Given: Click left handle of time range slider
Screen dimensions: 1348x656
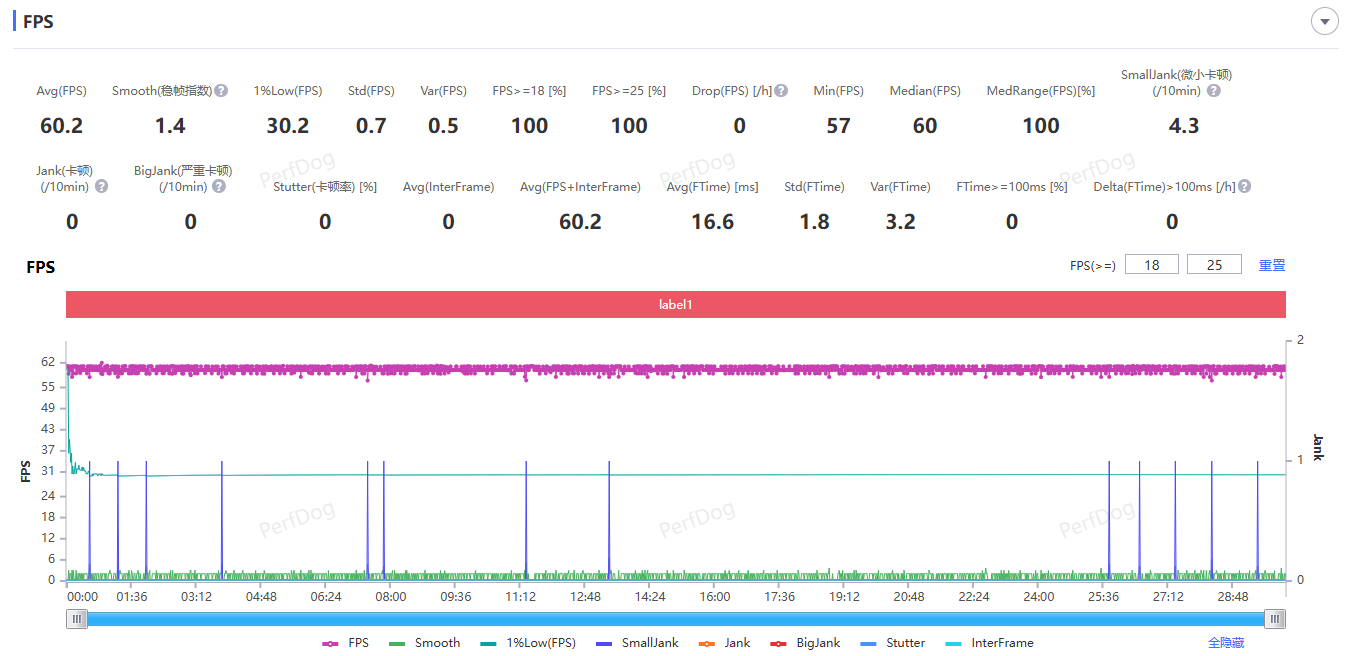Looking at the screenshot, I should coord(77,619).
